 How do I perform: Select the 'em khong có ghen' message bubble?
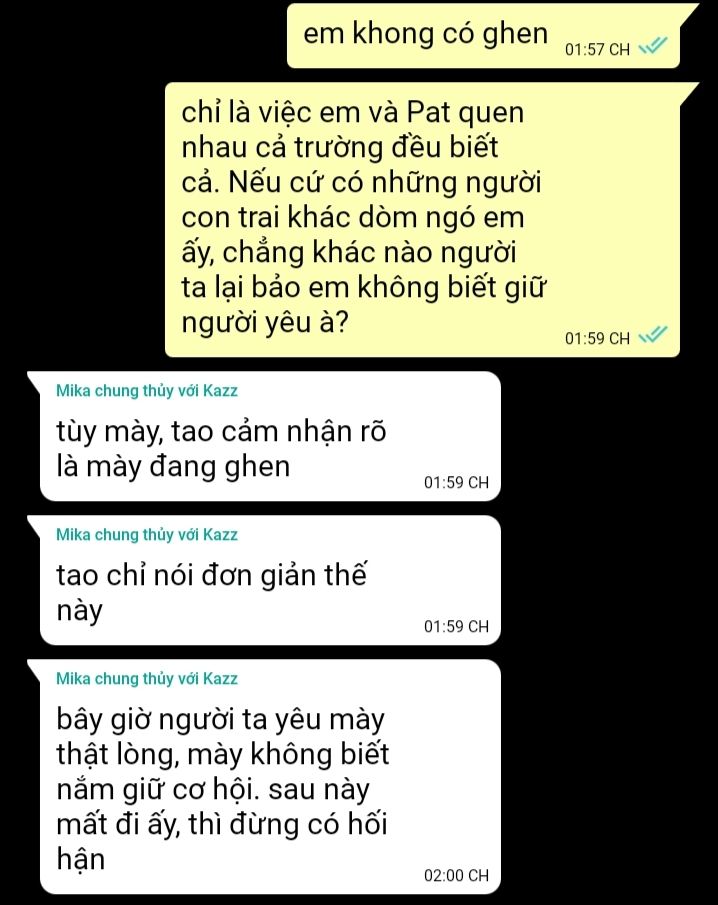tap(484, 36)
